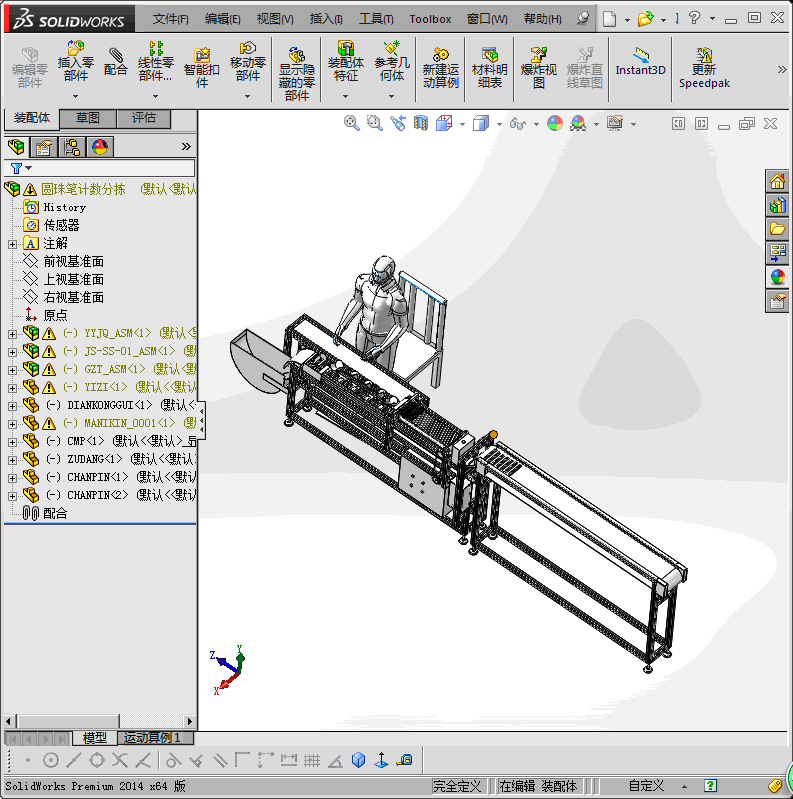
Task: Switch to 评估 tab
Action: pos(144,118)
